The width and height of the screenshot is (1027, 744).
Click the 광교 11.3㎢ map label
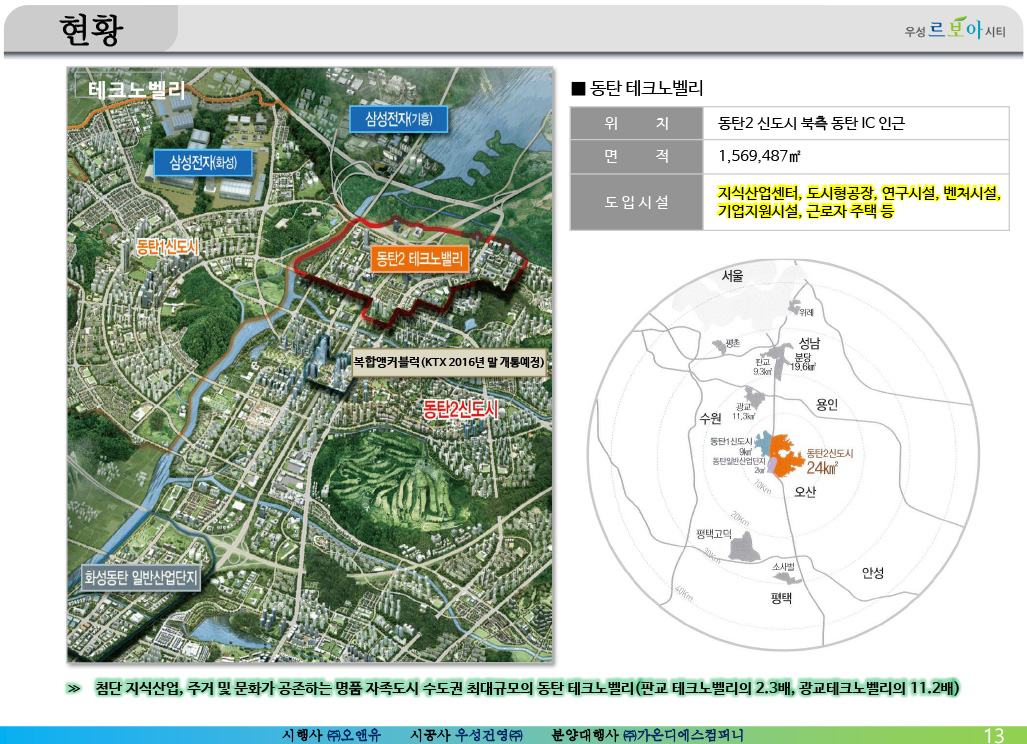coord(743,411)
